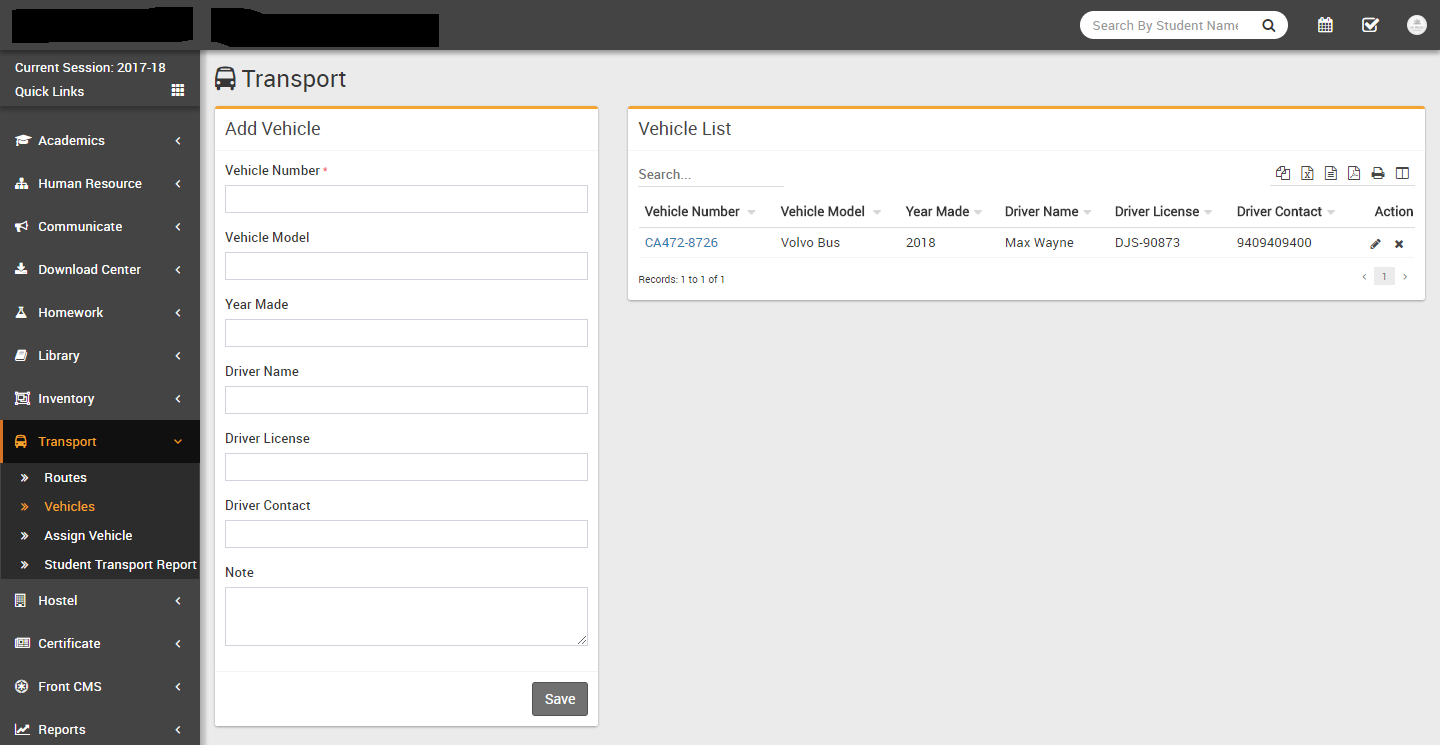
Task: Copy the vehicle list table
Action: pos(1283,173)
